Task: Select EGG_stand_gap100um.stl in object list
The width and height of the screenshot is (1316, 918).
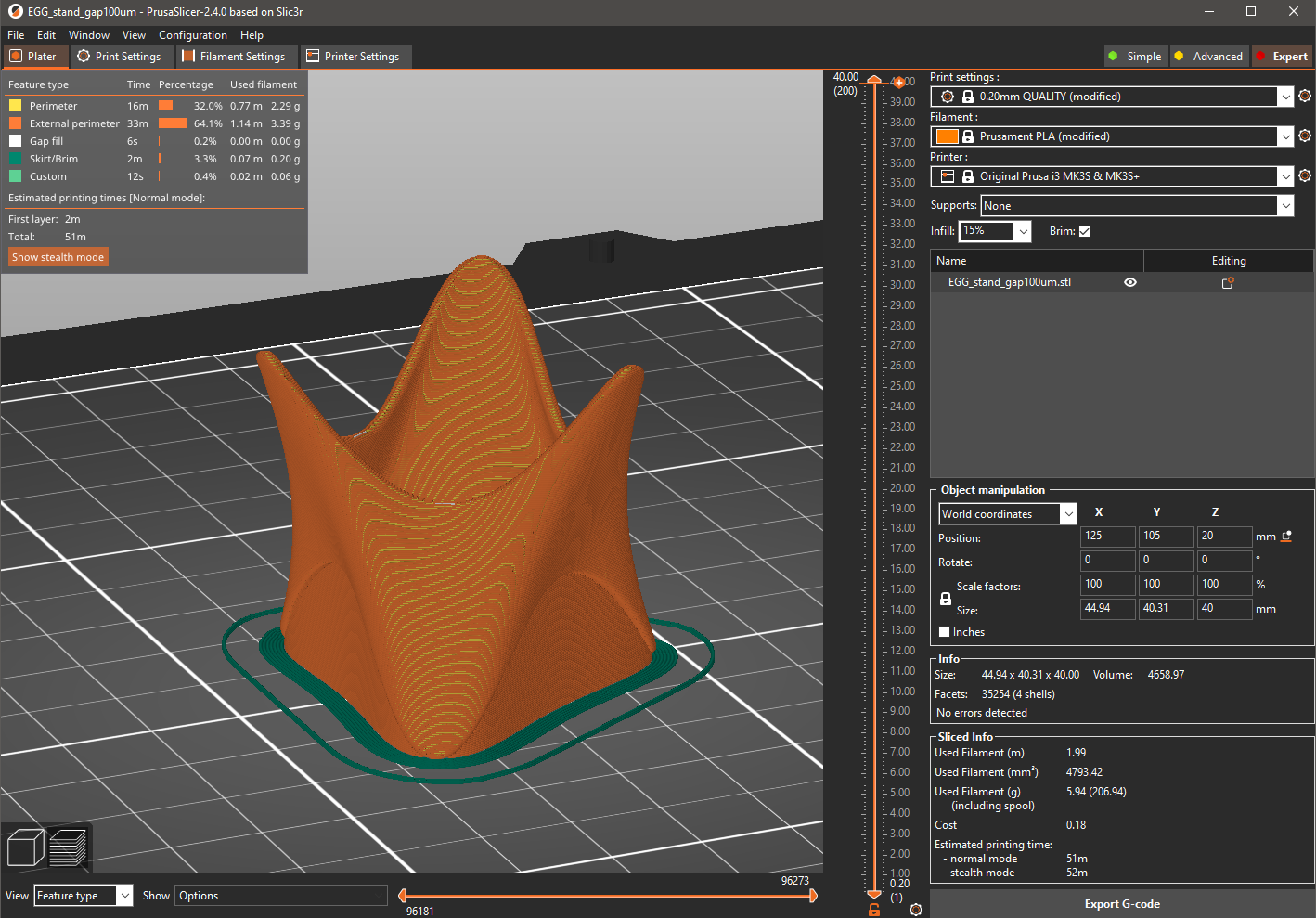Action: click(x=1010, y=282)
